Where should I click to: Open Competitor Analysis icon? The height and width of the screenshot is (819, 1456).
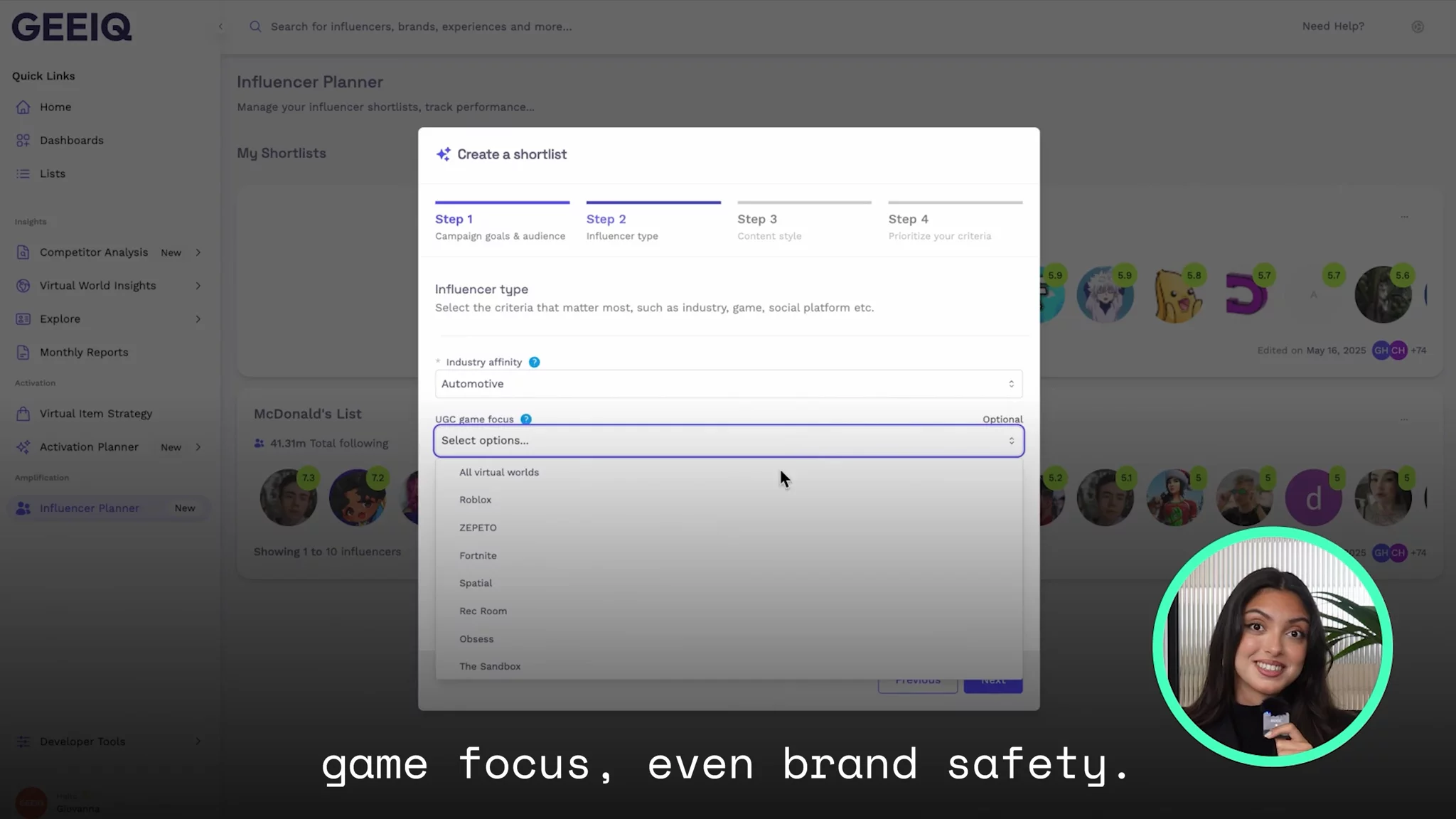23,252
